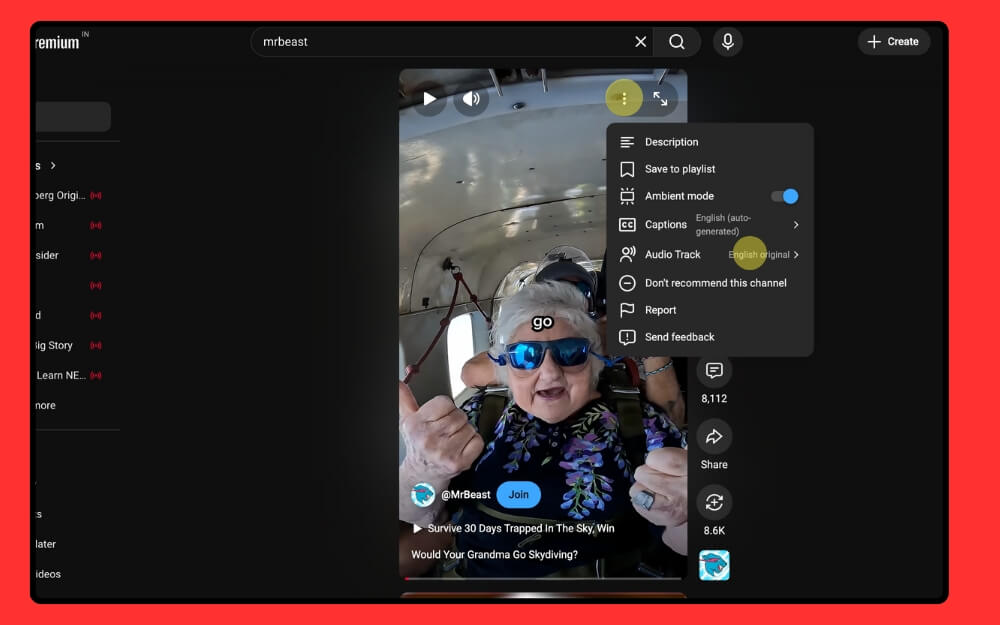Image resolution: width=1000 pixels, height=625 pixels.
Task: Click the Share icon
Action: click(x=714, y=436)
